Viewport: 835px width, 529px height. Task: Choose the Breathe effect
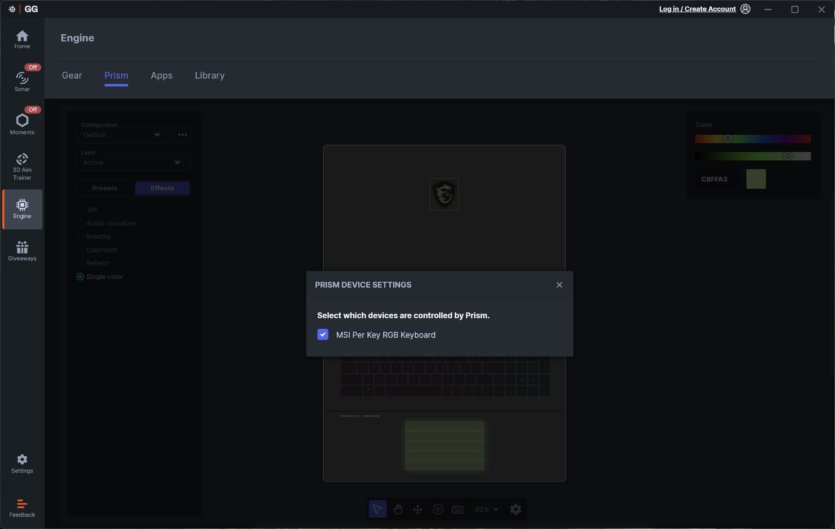point(80,237)
